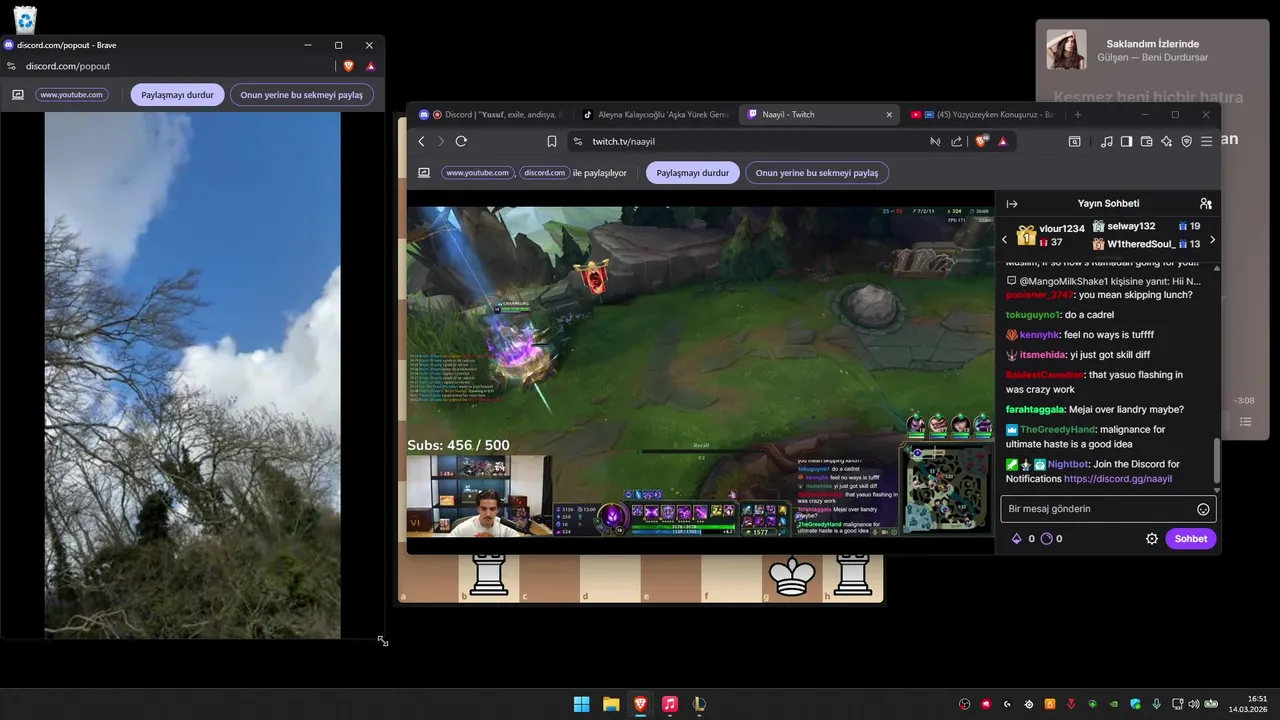Open Brave Rewards in the Twitch window
The width and height of the screenshot is (1280, 720).
[1003, 141]
